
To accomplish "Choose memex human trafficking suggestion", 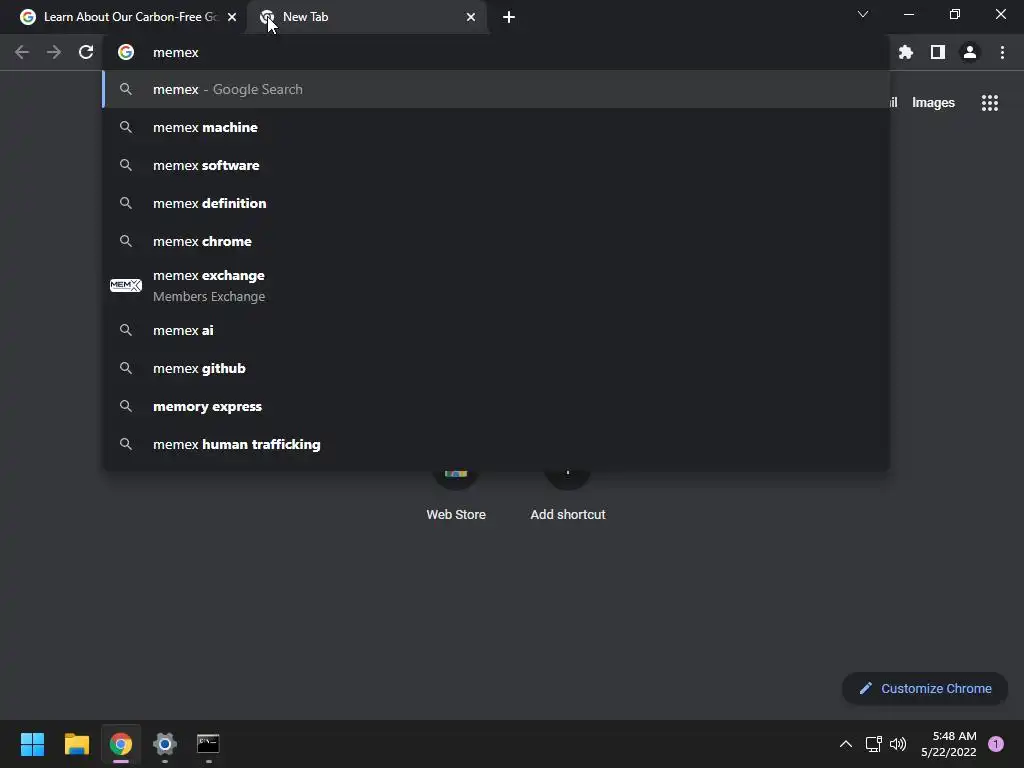I will 496,444.
